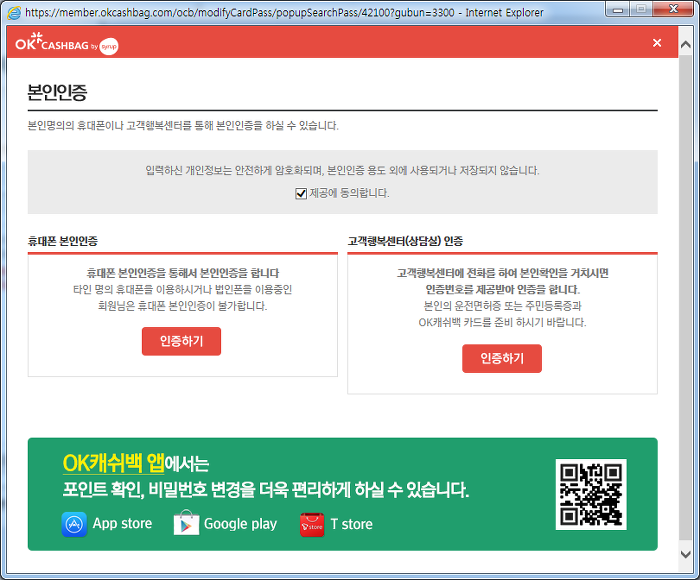Click the bold line starting 휴대폰 본인인증을 통해서
700x580 pixels.
(183, 273)
